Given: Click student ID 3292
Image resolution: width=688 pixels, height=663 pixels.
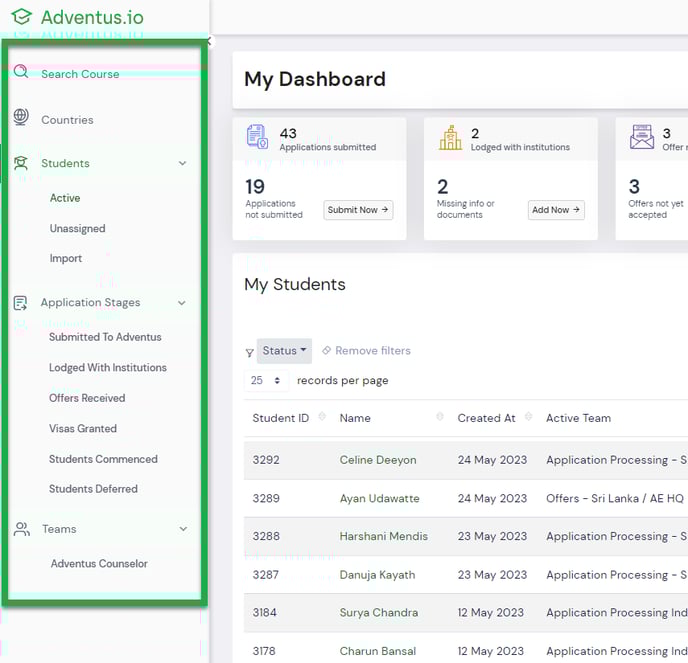Looking at the screenshot, I should [266, 460].
